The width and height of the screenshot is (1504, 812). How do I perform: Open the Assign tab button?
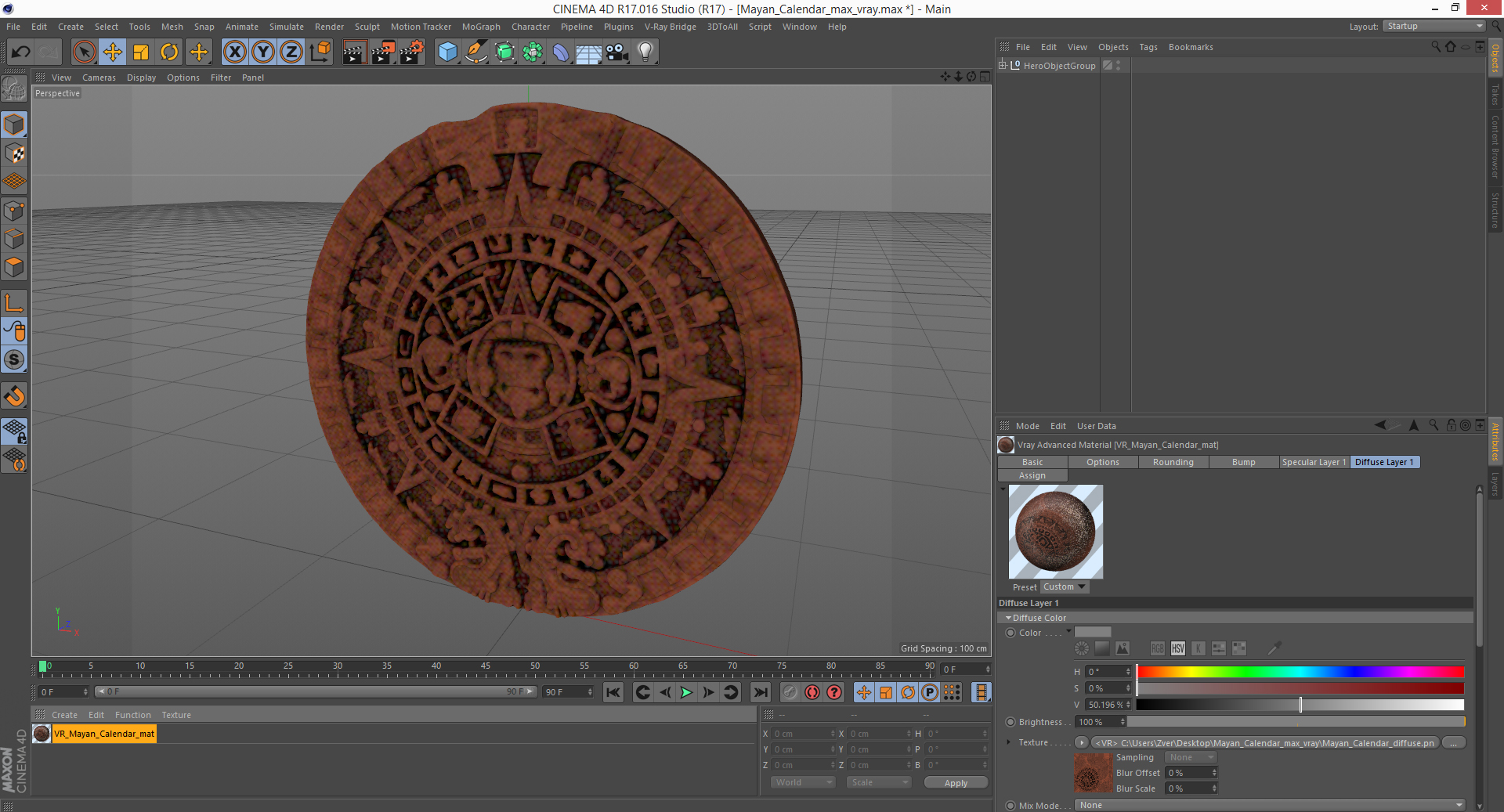tap(1032, 475)
